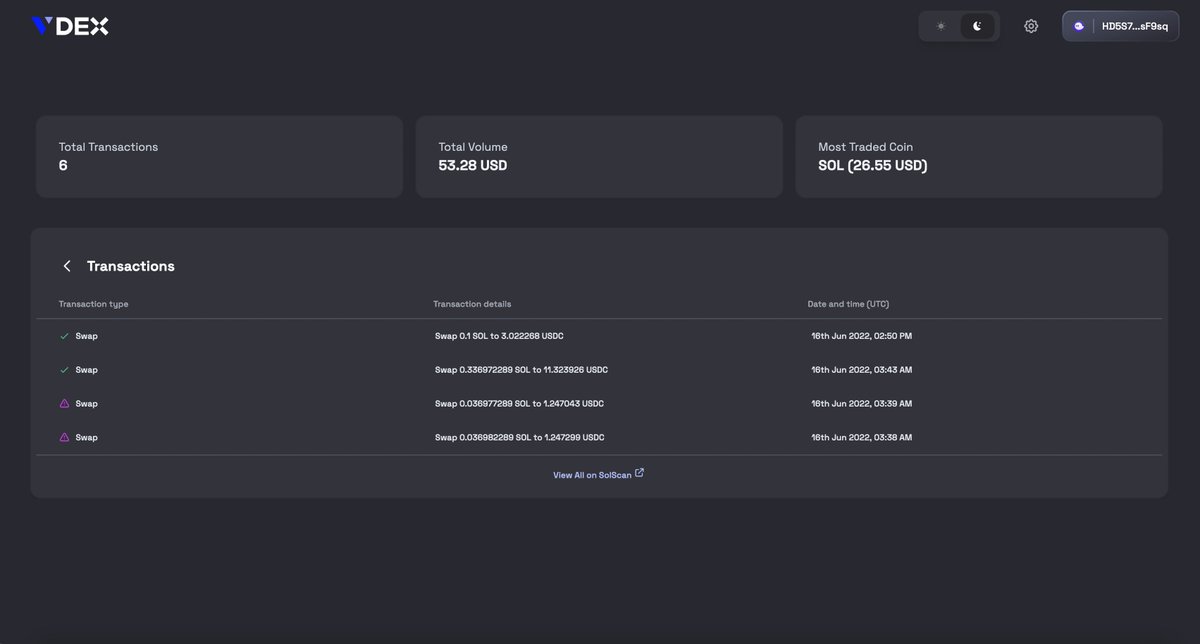This screenshot has height=644, width=1200.
Task: Click date 16th Jun 2022, 03:38 AM
Action: click(861, 438)
